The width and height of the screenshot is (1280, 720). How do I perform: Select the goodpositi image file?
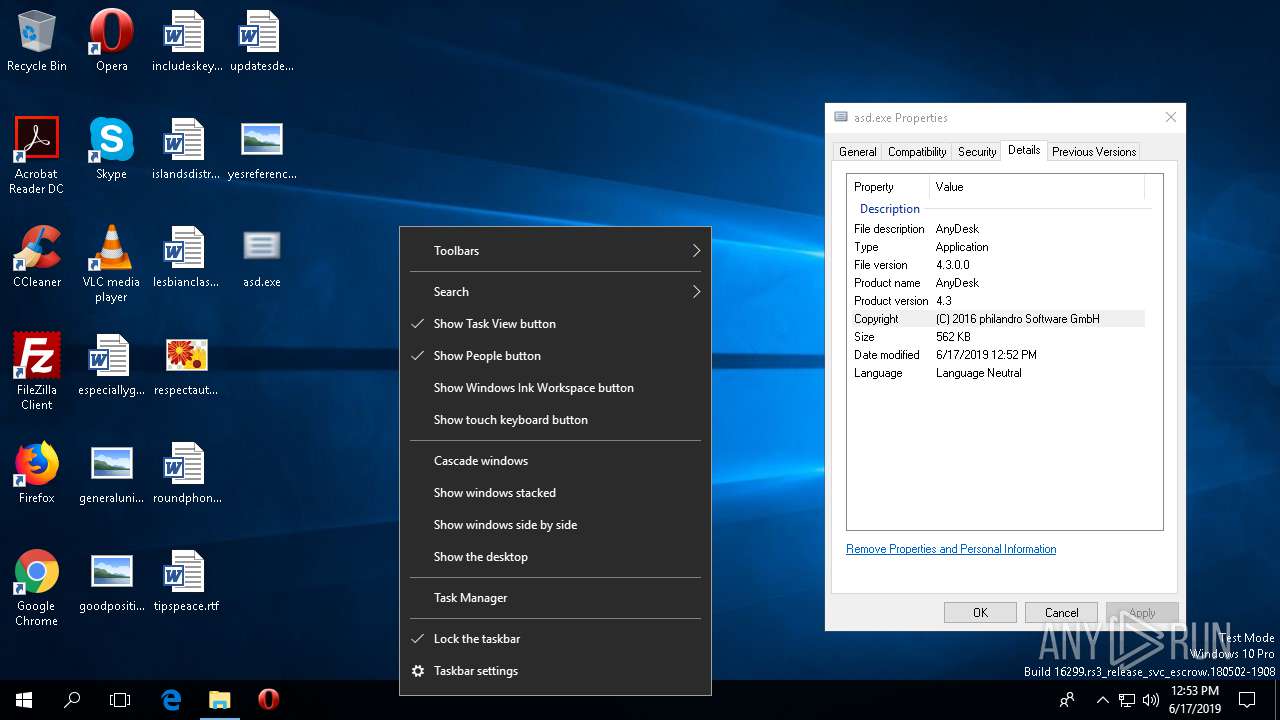pos(111,580)
